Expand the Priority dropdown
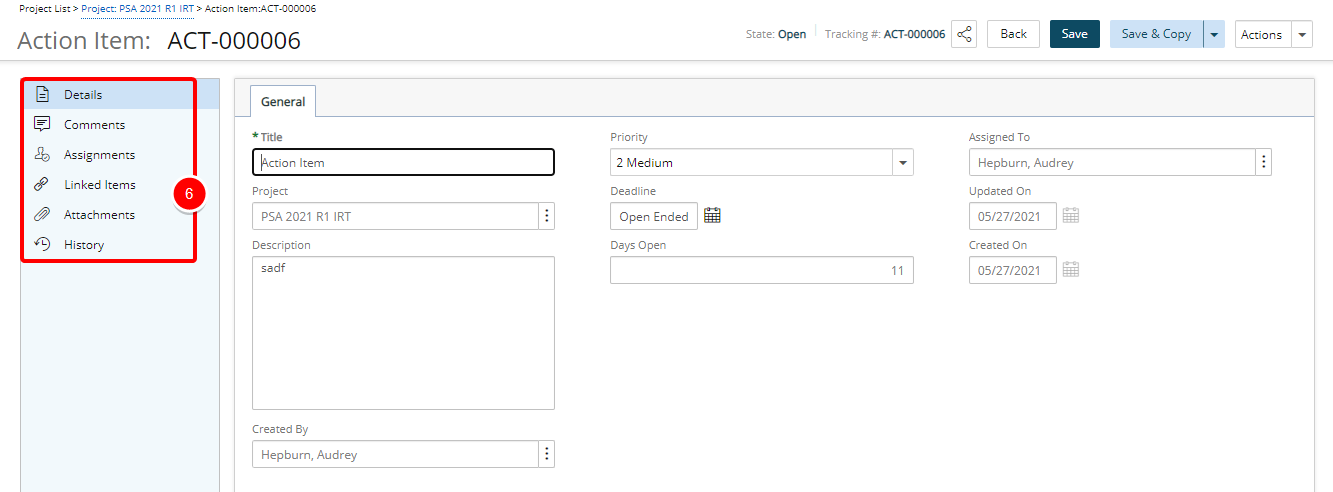 coord(902,162)
